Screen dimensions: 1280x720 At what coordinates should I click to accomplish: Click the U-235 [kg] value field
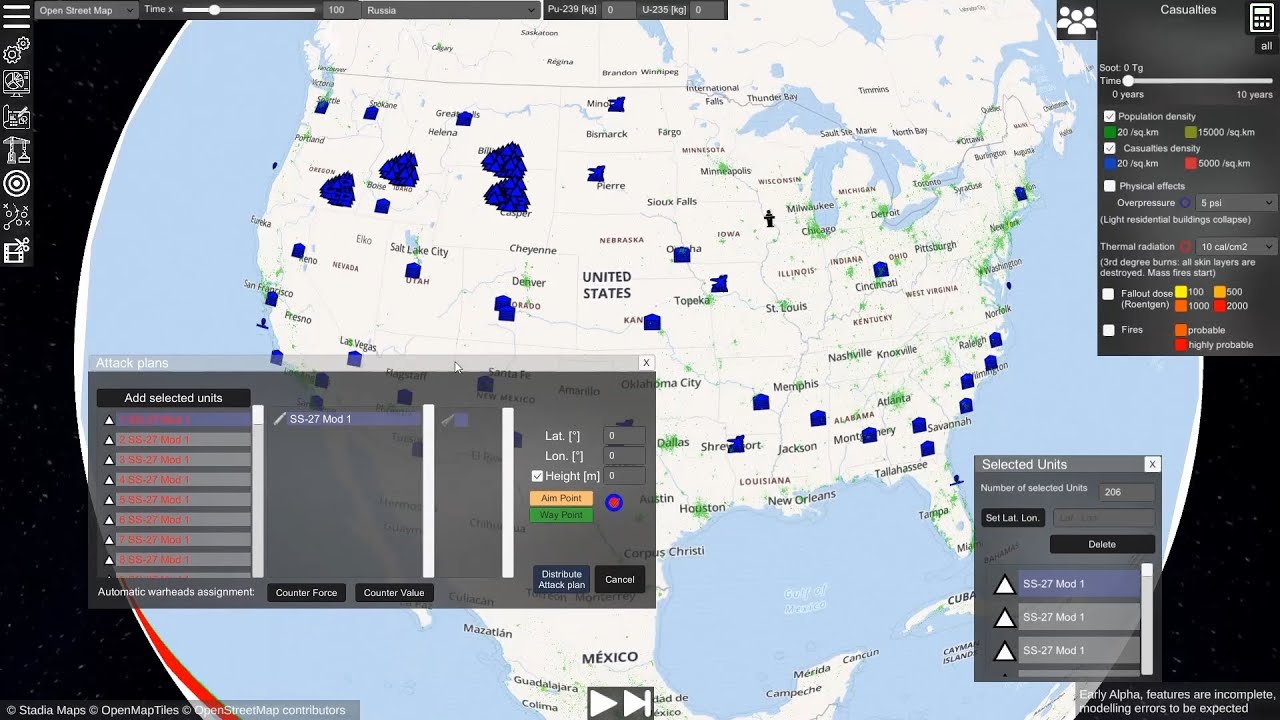707,10
